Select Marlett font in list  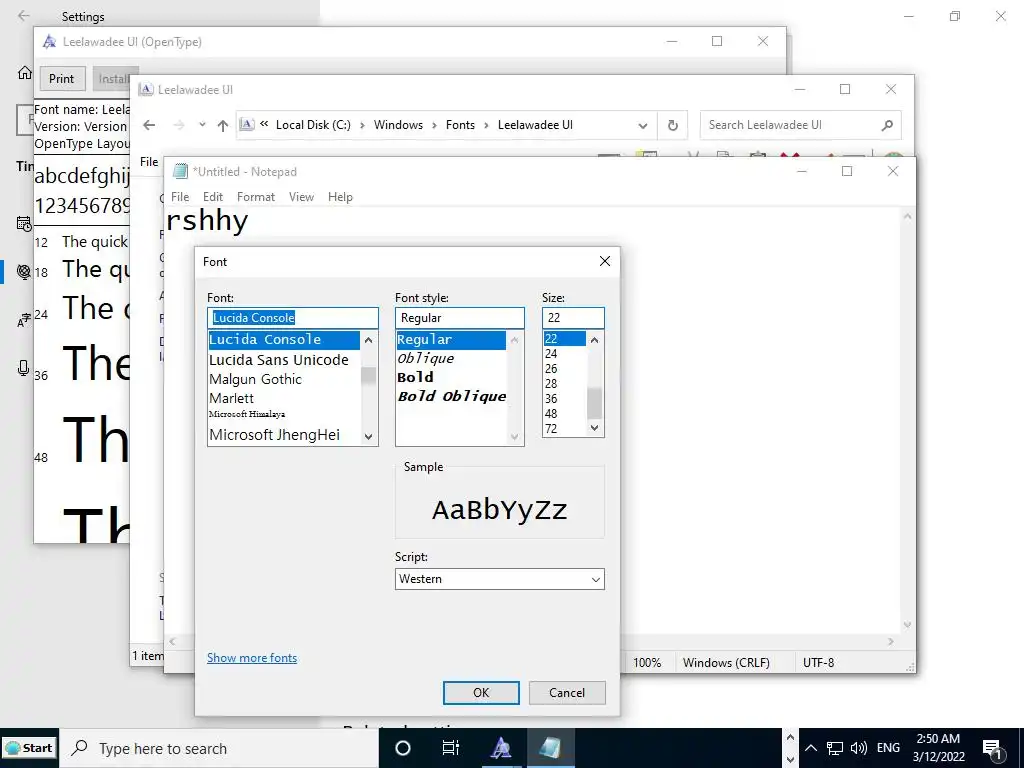231,398
